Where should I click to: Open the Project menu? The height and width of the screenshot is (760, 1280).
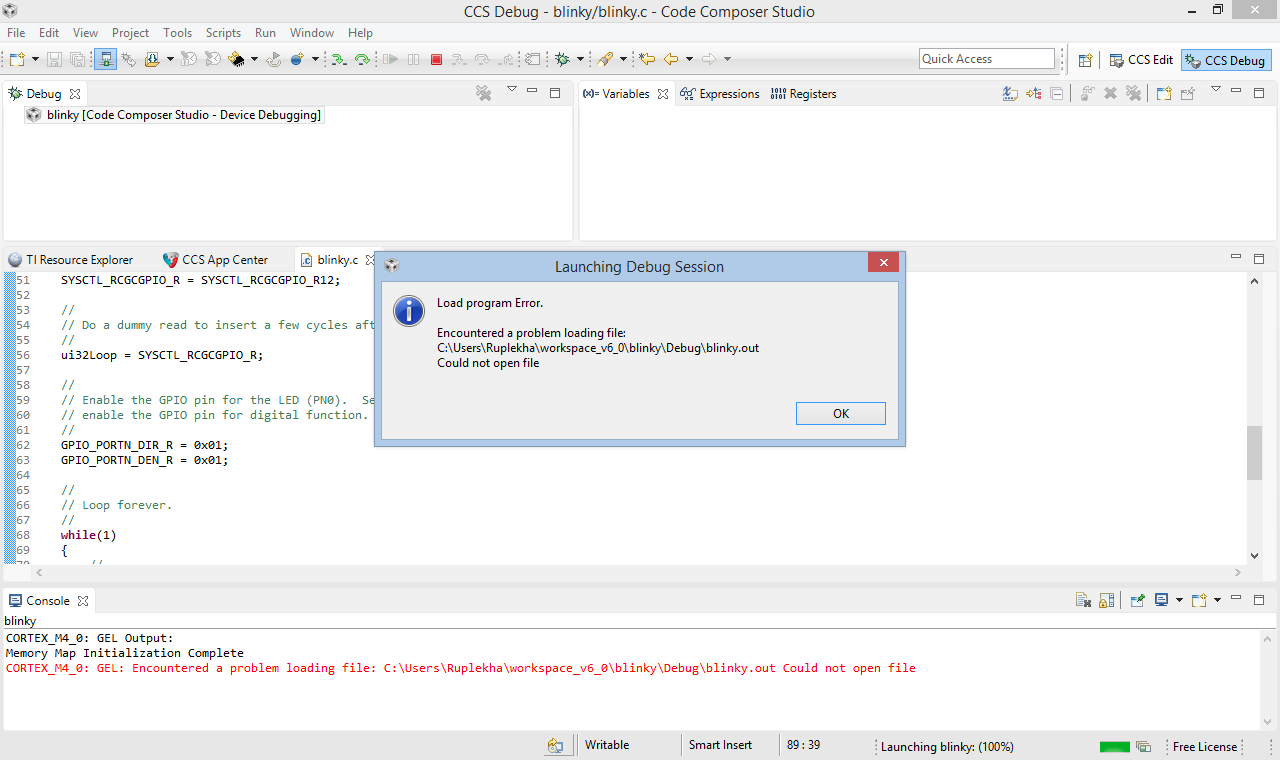click(x=130, y=33)
